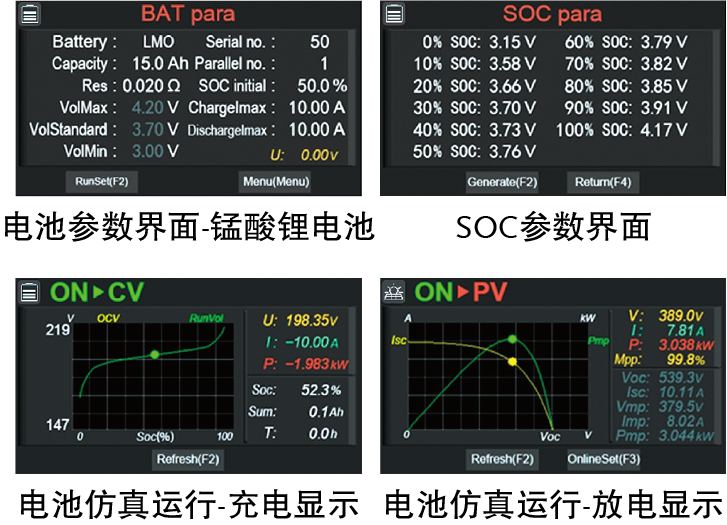The image size is (727, 525).
Task: Select the Res 0.020 Ω value
Action: point(159,86)
